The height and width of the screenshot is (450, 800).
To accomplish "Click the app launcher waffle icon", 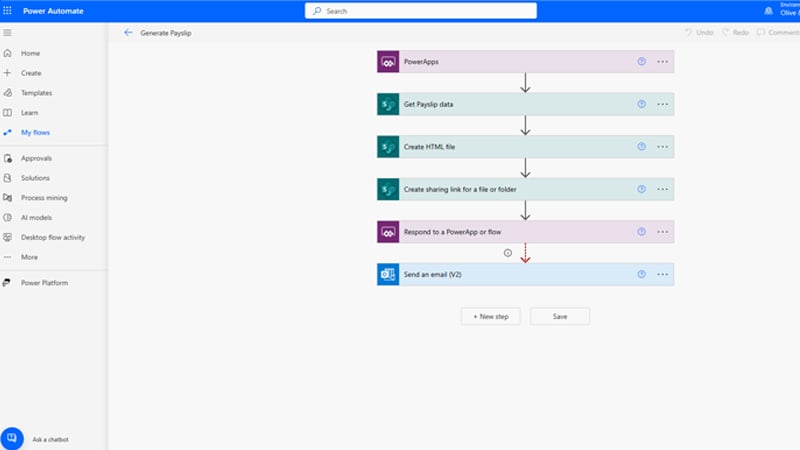I will point(8,11).
